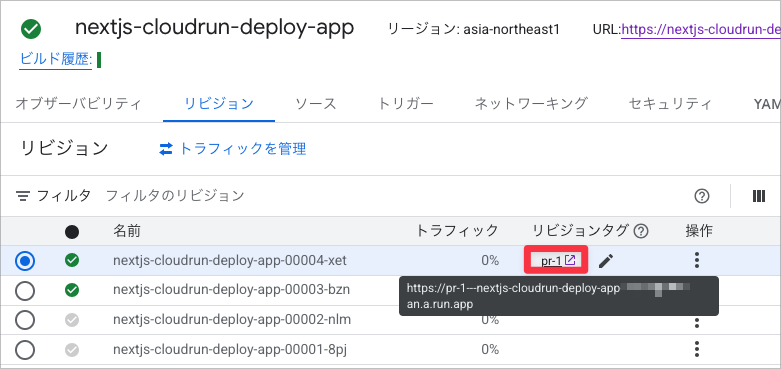Click the external link icon beside pr-1
This screenshot has height=369, width=781.
coord(570,260)
